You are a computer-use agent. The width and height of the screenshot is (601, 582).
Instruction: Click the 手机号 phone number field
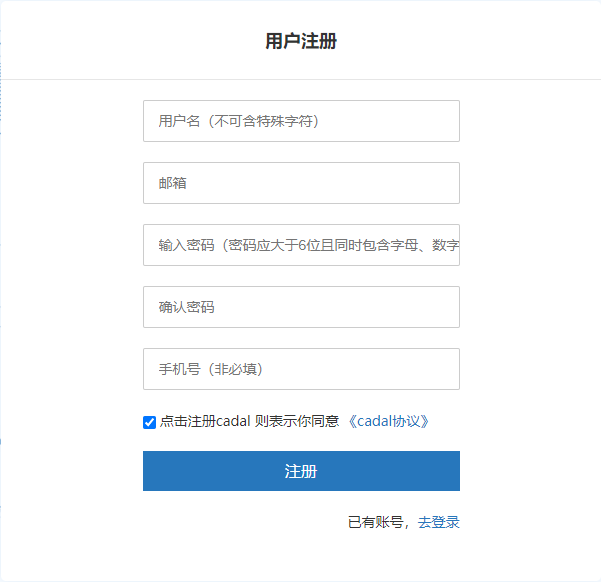[x=301, y=369]
